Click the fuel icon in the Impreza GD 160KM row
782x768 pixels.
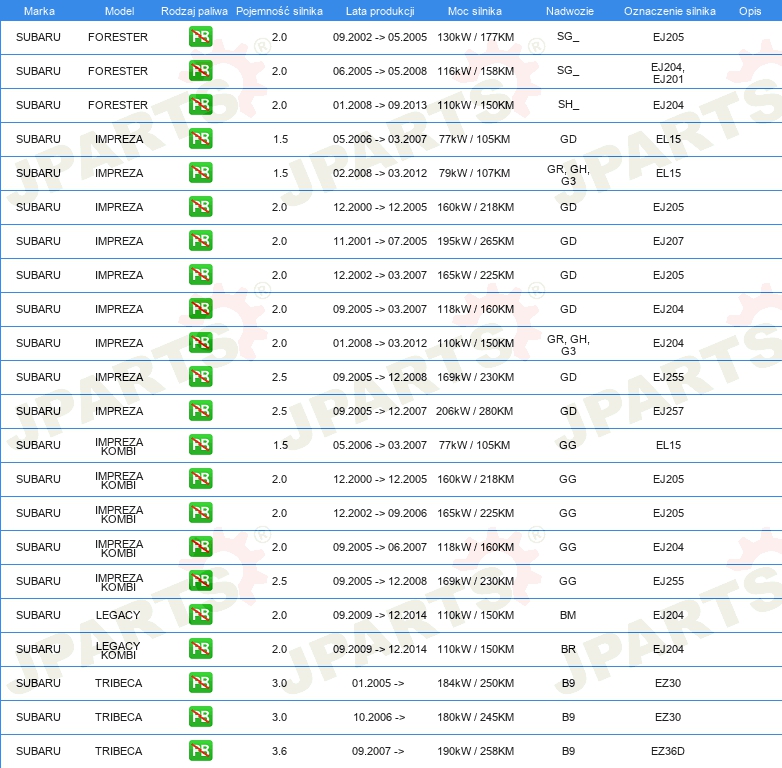point(200,309)
